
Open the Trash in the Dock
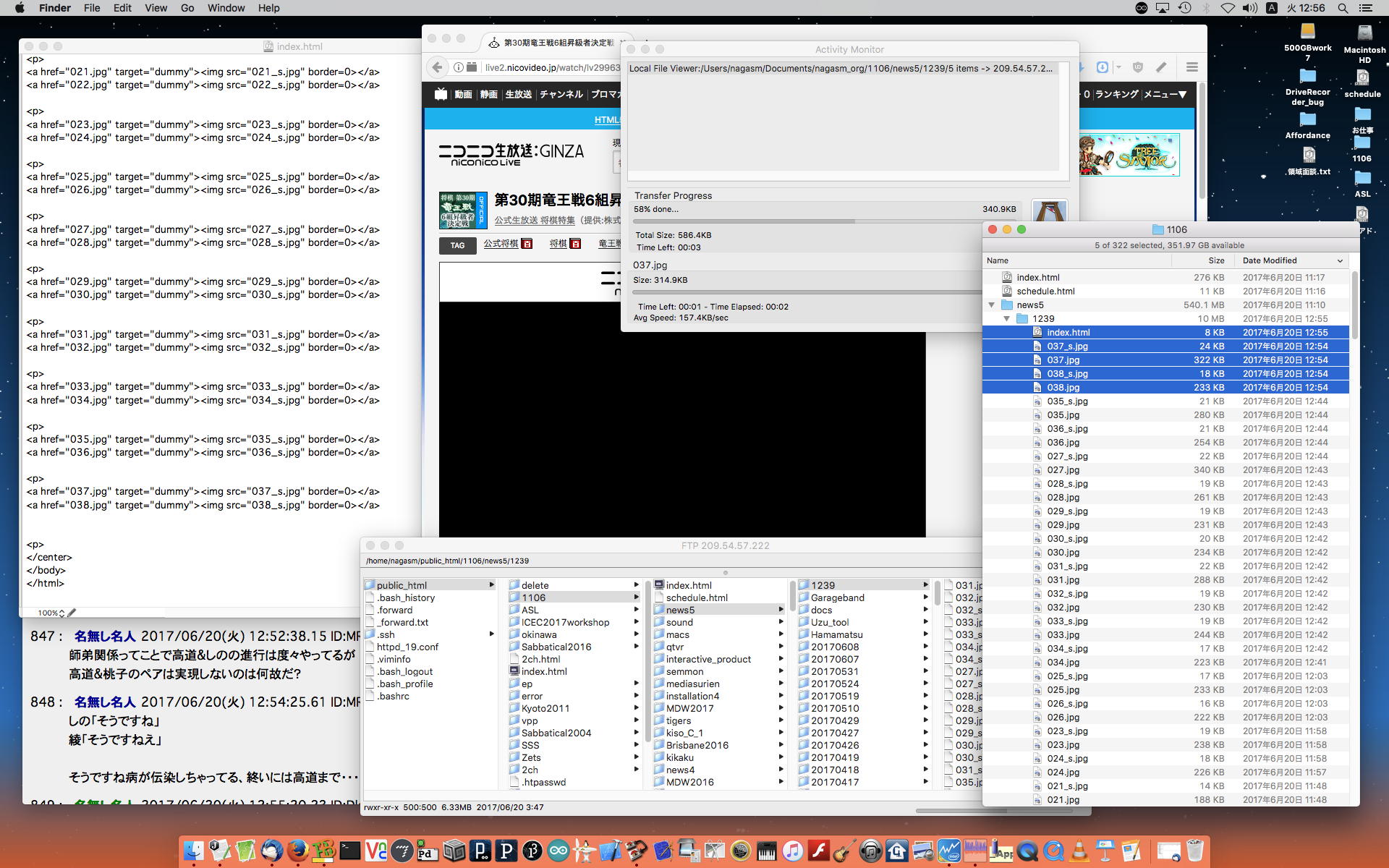click(x=1194, y=851)
